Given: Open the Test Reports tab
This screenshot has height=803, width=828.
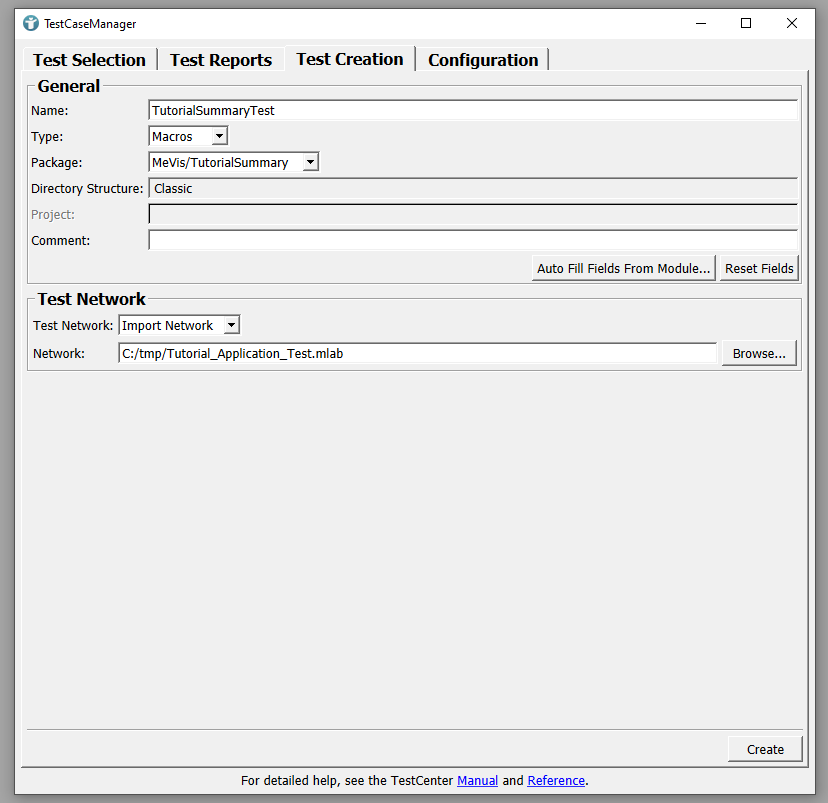Looking at the screenshot, I should tap(221, 60).
